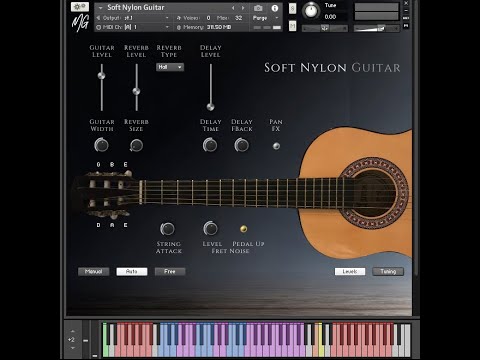Switch to the Tuning tab
The image size is (480, 360).
[x=388, y=272]
